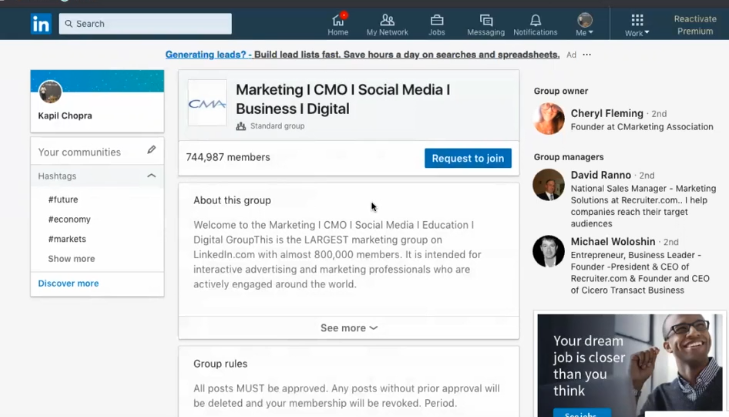Click the About this group heading
The image size is (729, 417).
232,200
